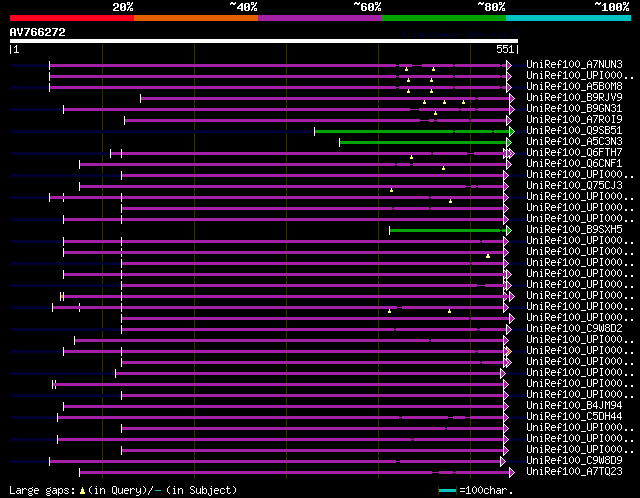Select the purple ~60% identity color segment

pyautogui.click(x=320, y=18)
